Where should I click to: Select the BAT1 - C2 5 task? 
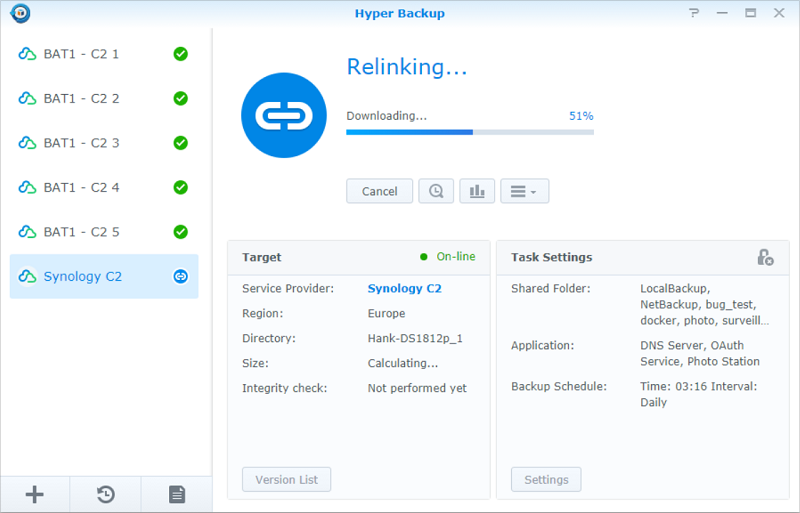click(82, 232)
